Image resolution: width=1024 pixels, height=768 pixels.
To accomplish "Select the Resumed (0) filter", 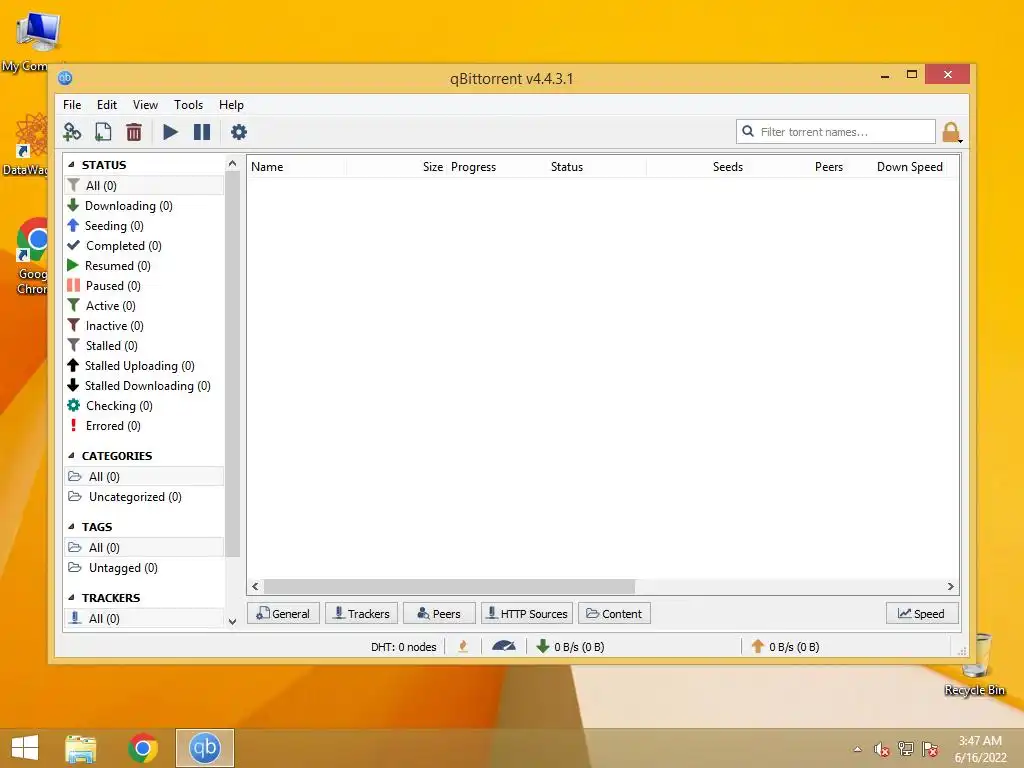I will (x=144, y=266).
